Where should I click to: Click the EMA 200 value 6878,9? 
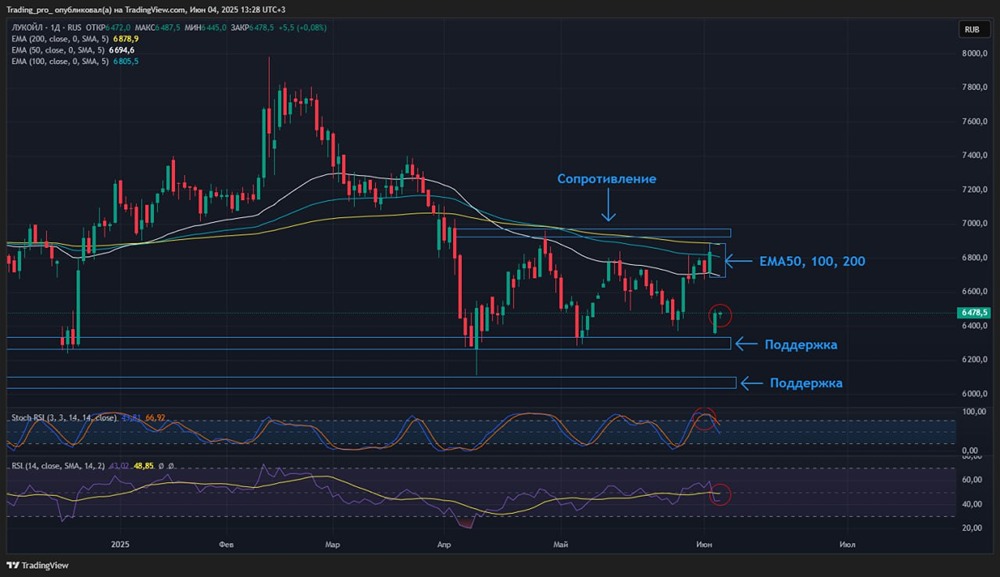(126, 39)
